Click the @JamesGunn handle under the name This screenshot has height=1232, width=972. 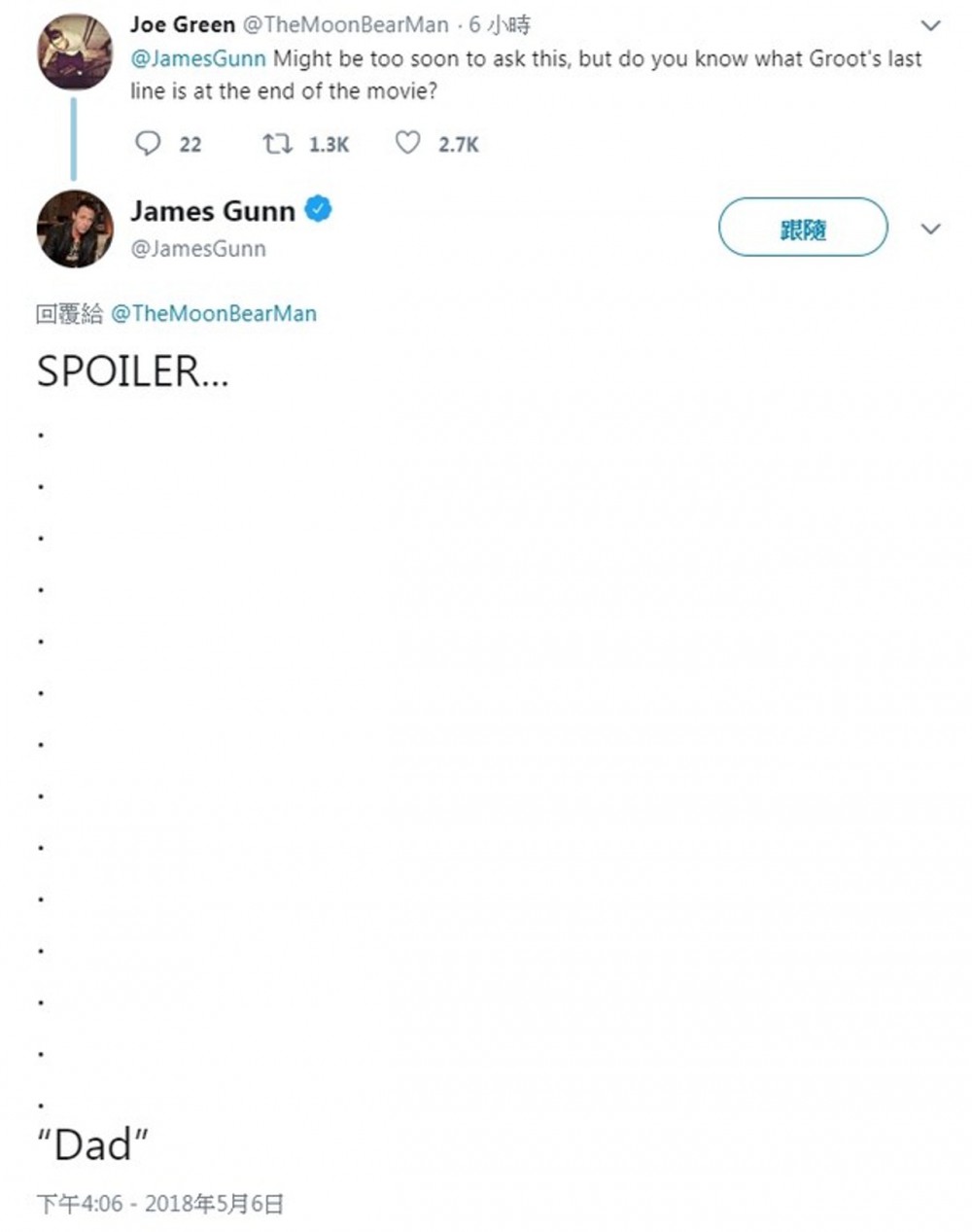[x=198, y=249]
